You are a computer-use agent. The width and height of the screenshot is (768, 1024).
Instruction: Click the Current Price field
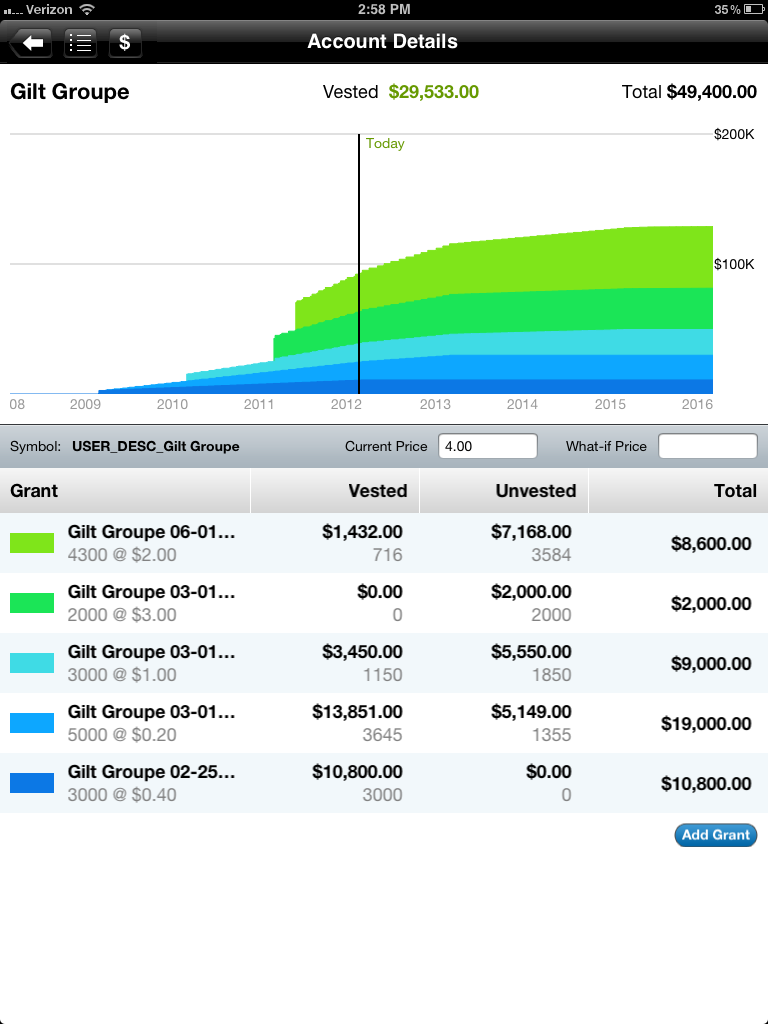[487, 446]
